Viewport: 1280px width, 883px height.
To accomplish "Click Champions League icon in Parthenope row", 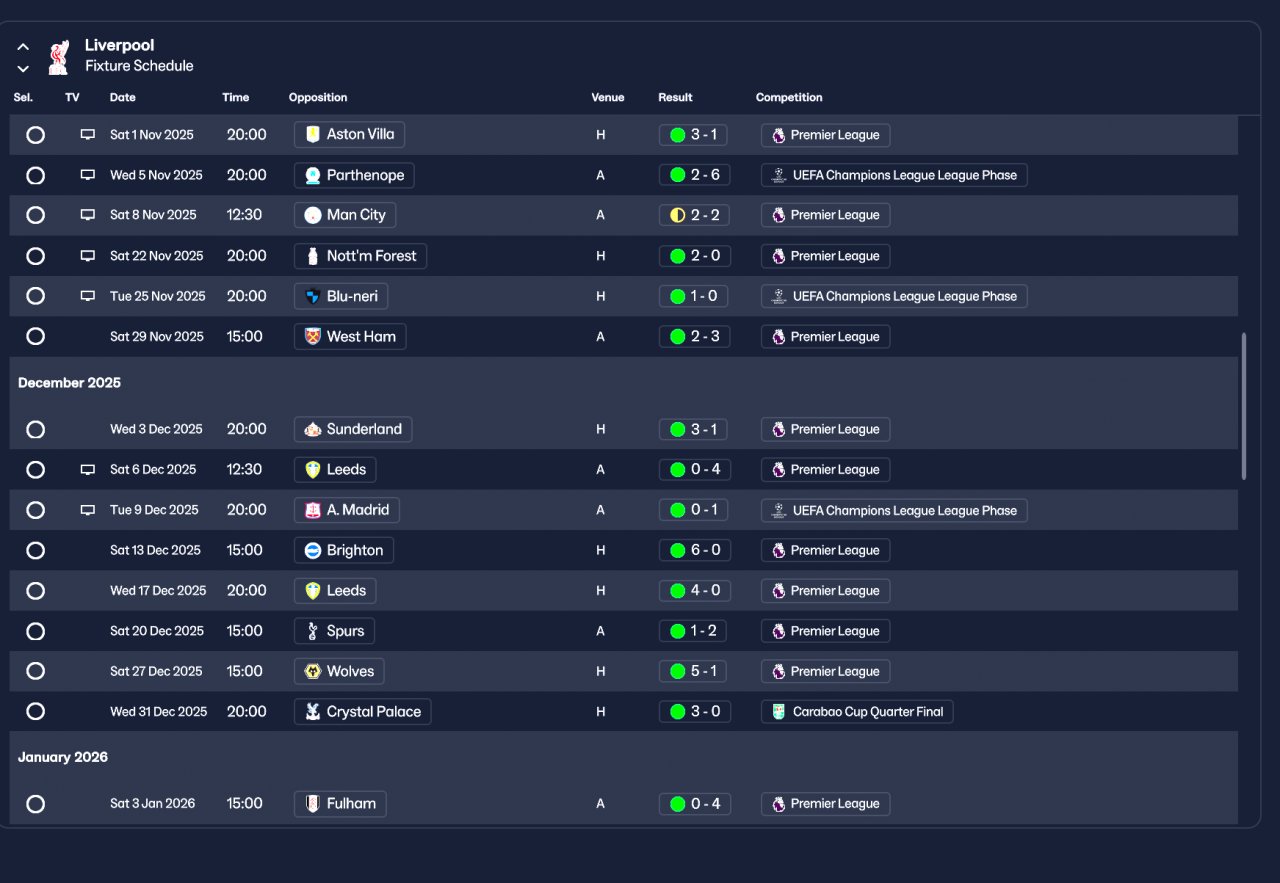I will click(x=779, y=175).
